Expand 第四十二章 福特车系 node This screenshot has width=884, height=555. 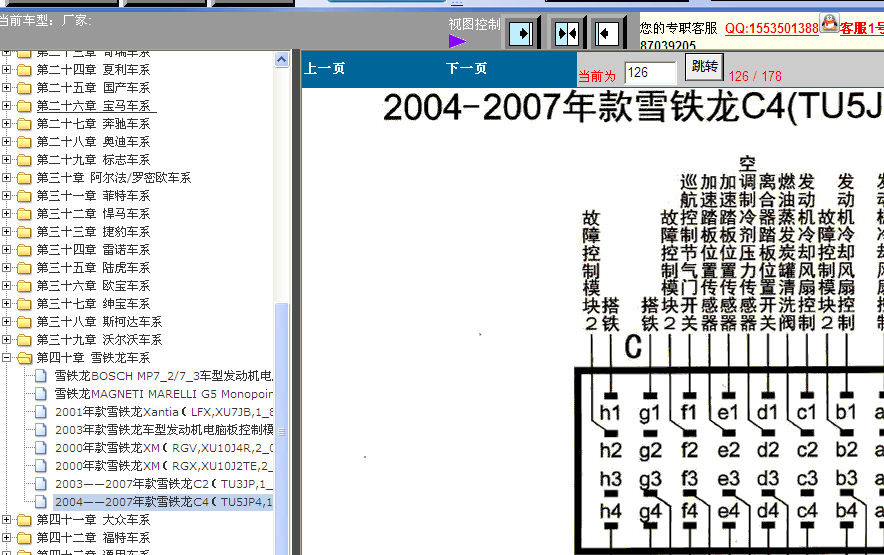tap(6, 538)
